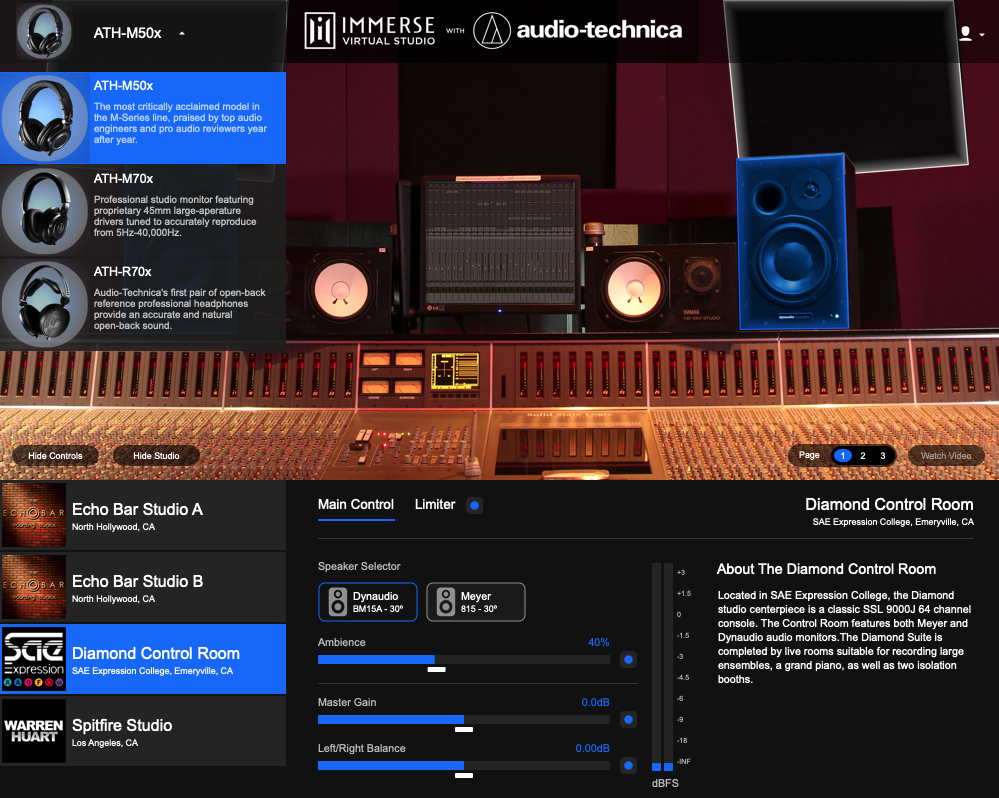Click the ATH-R70x headphone image
This screenshot has height=798, width=999.
43,303
